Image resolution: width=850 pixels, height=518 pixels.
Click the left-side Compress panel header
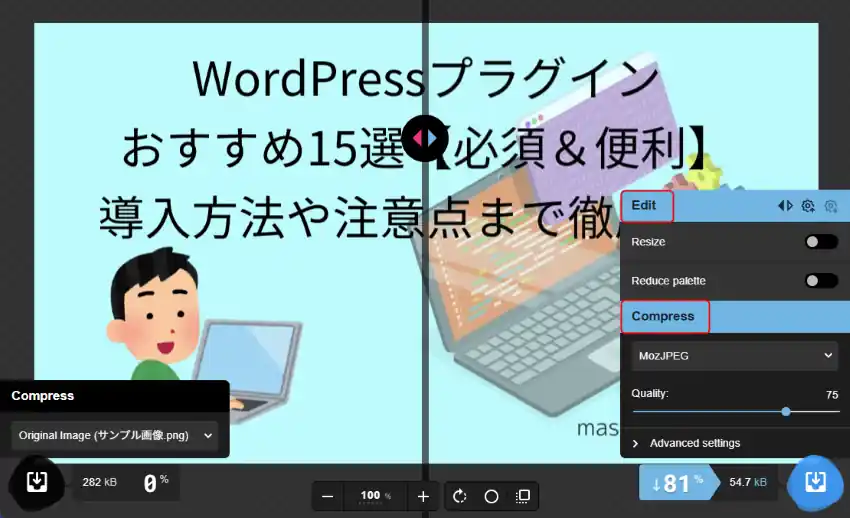click(x=114, y=396)
